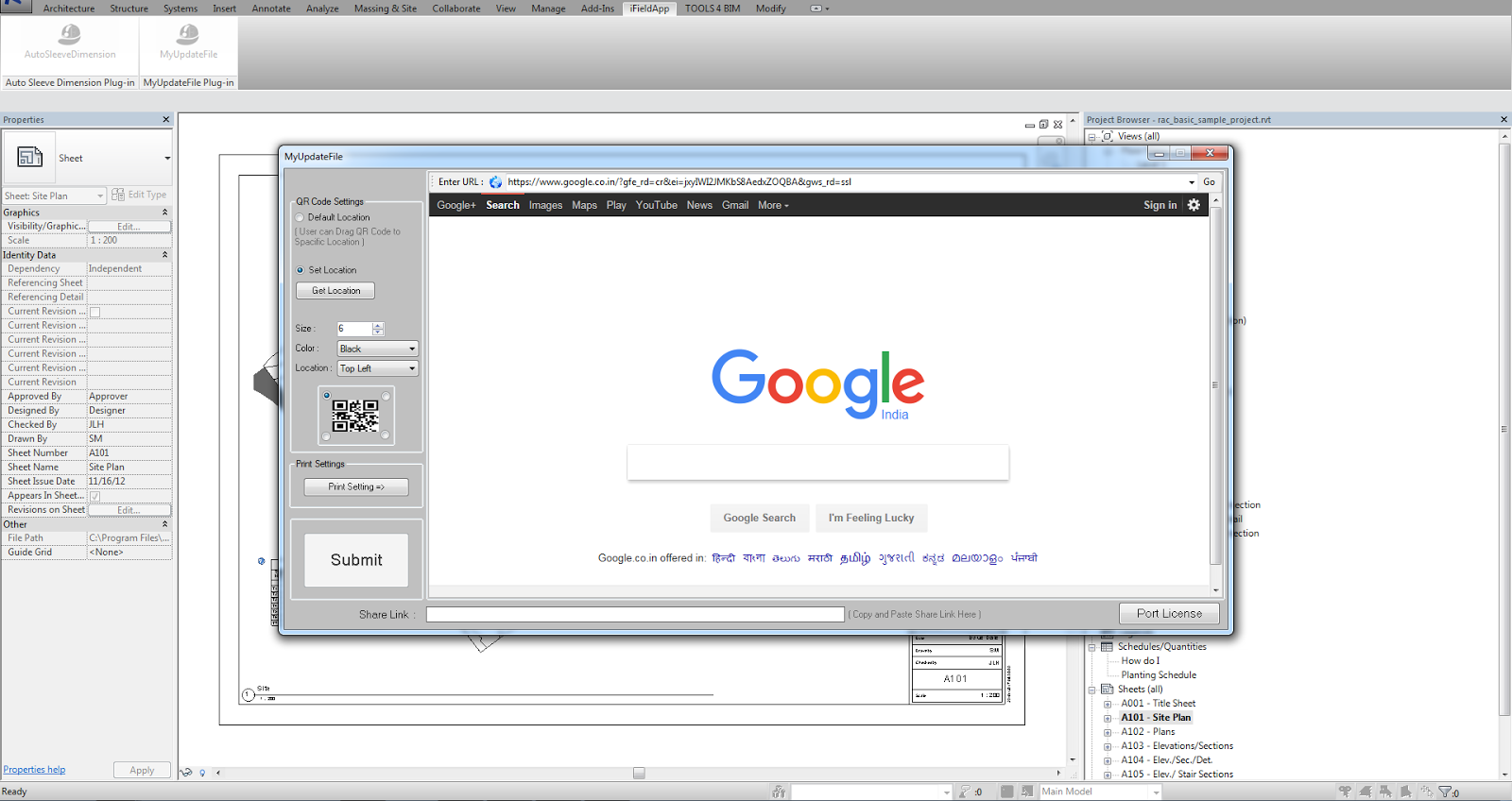Open Print Setting button
Screen dimensions: 1512x801
click(x=356, y=486)
